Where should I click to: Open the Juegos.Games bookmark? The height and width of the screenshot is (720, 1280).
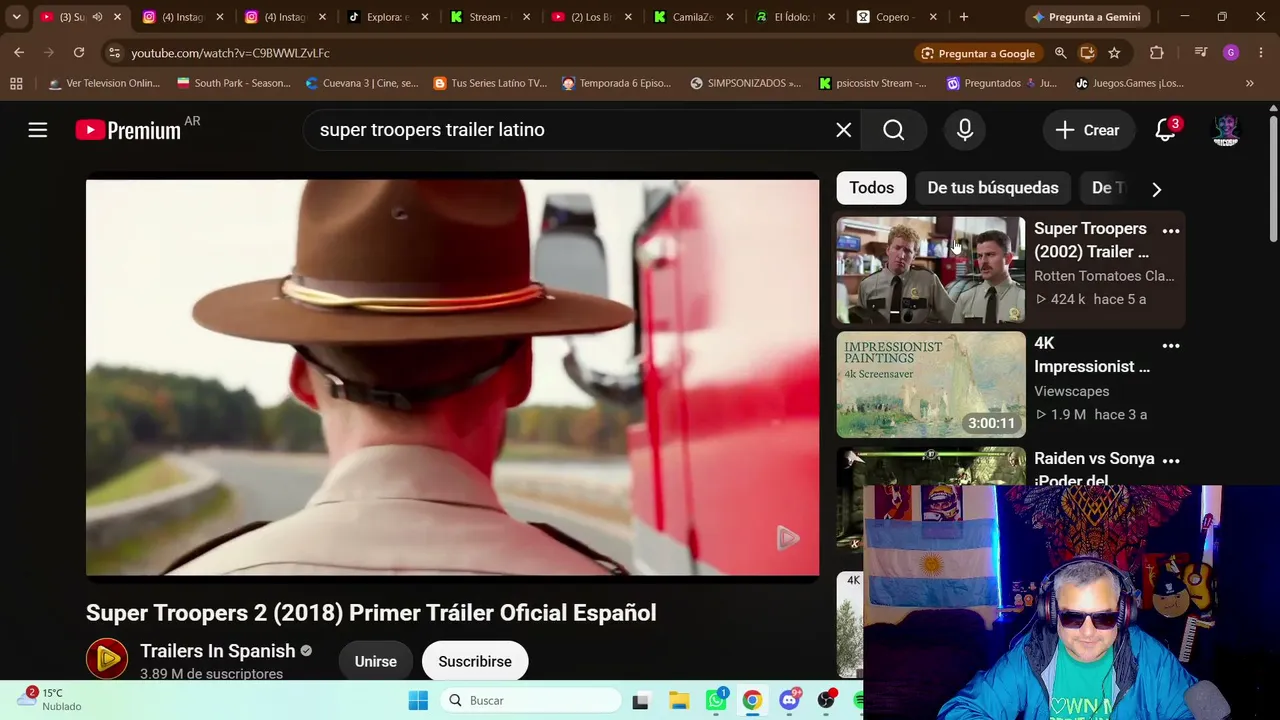pos(1130,83)
